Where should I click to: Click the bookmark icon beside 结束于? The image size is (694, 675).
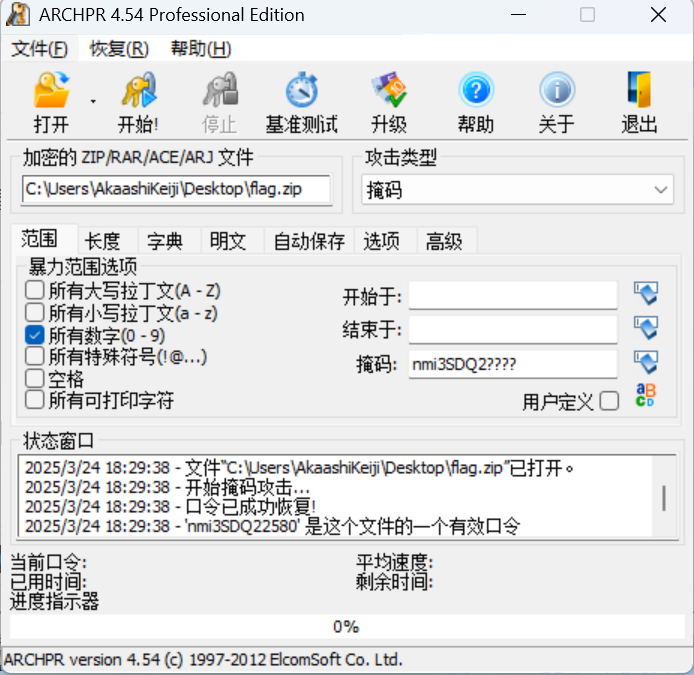click(x=646, y=328)
